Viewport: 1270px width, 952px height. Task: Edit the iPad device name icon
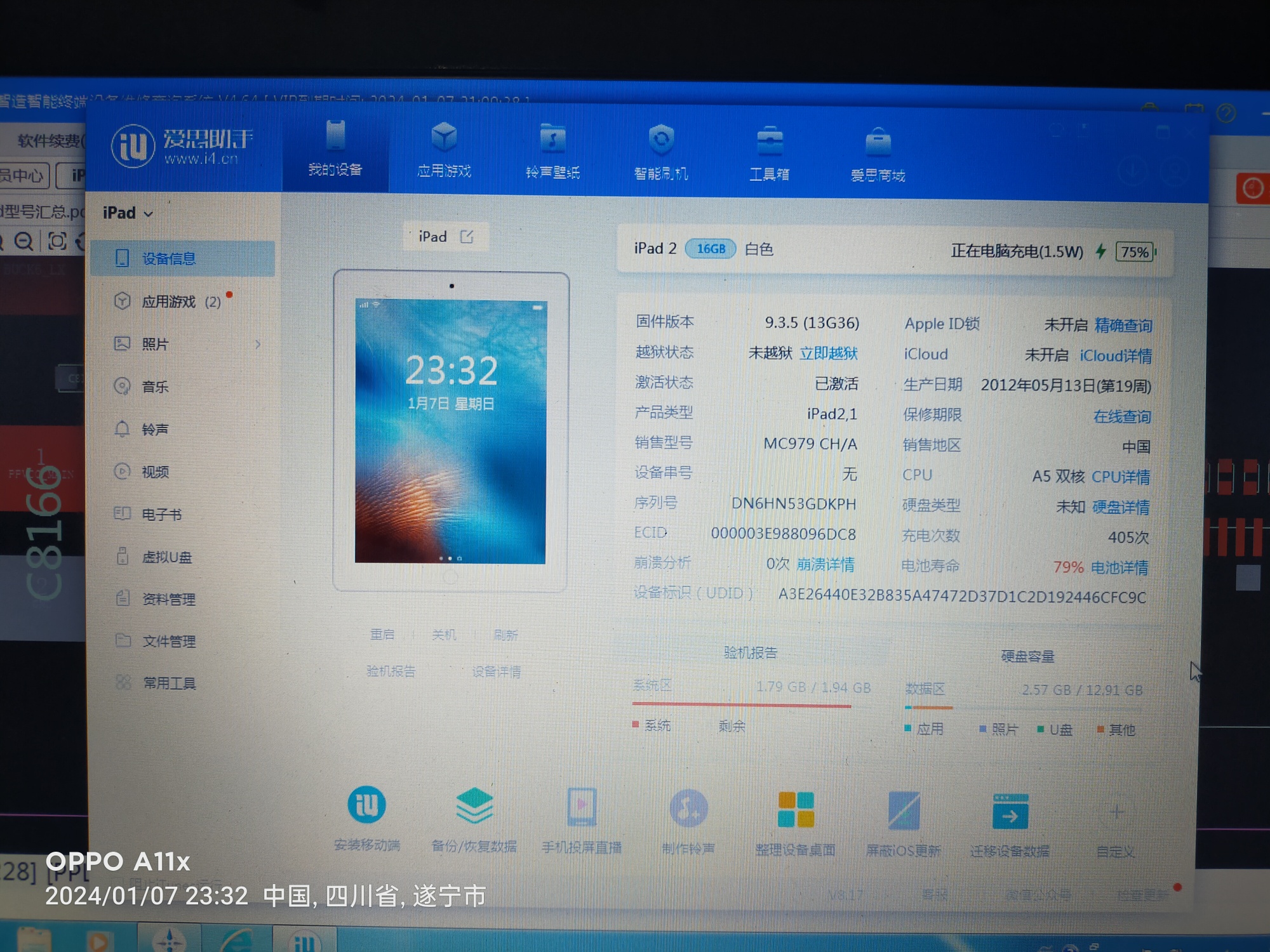[x=467, y=237]
